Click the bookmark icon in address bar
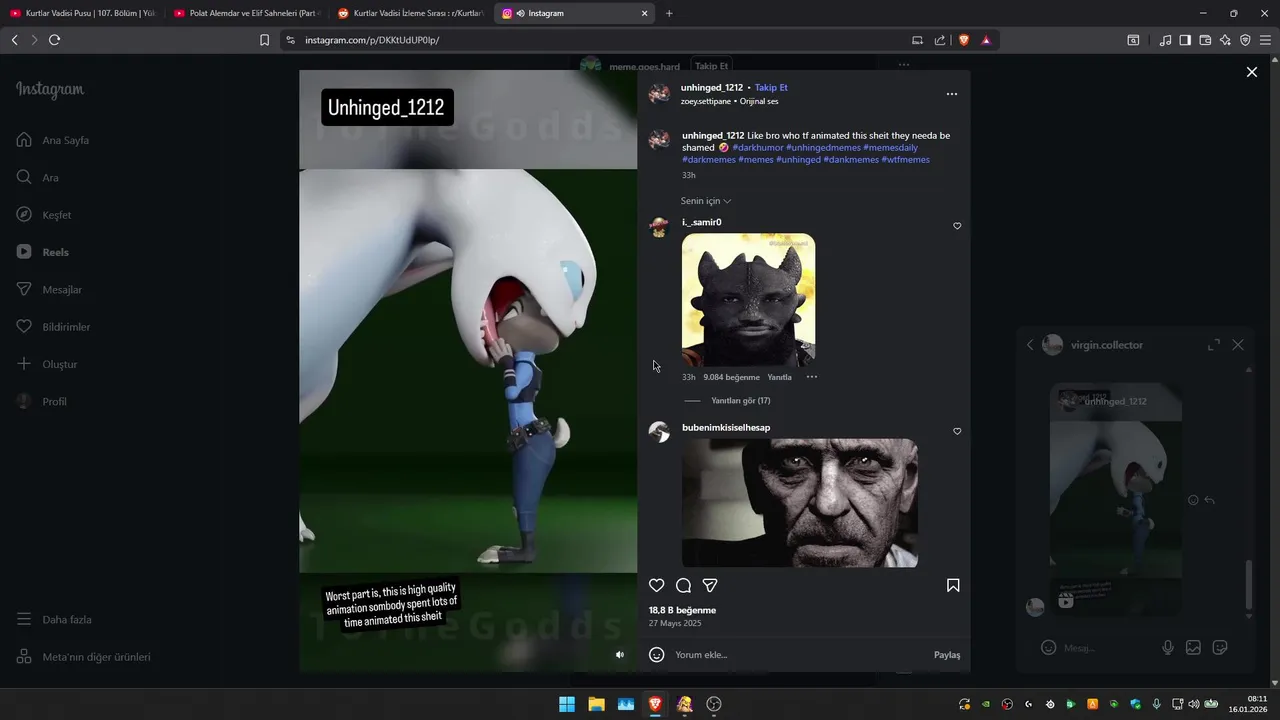 point(264,40)
